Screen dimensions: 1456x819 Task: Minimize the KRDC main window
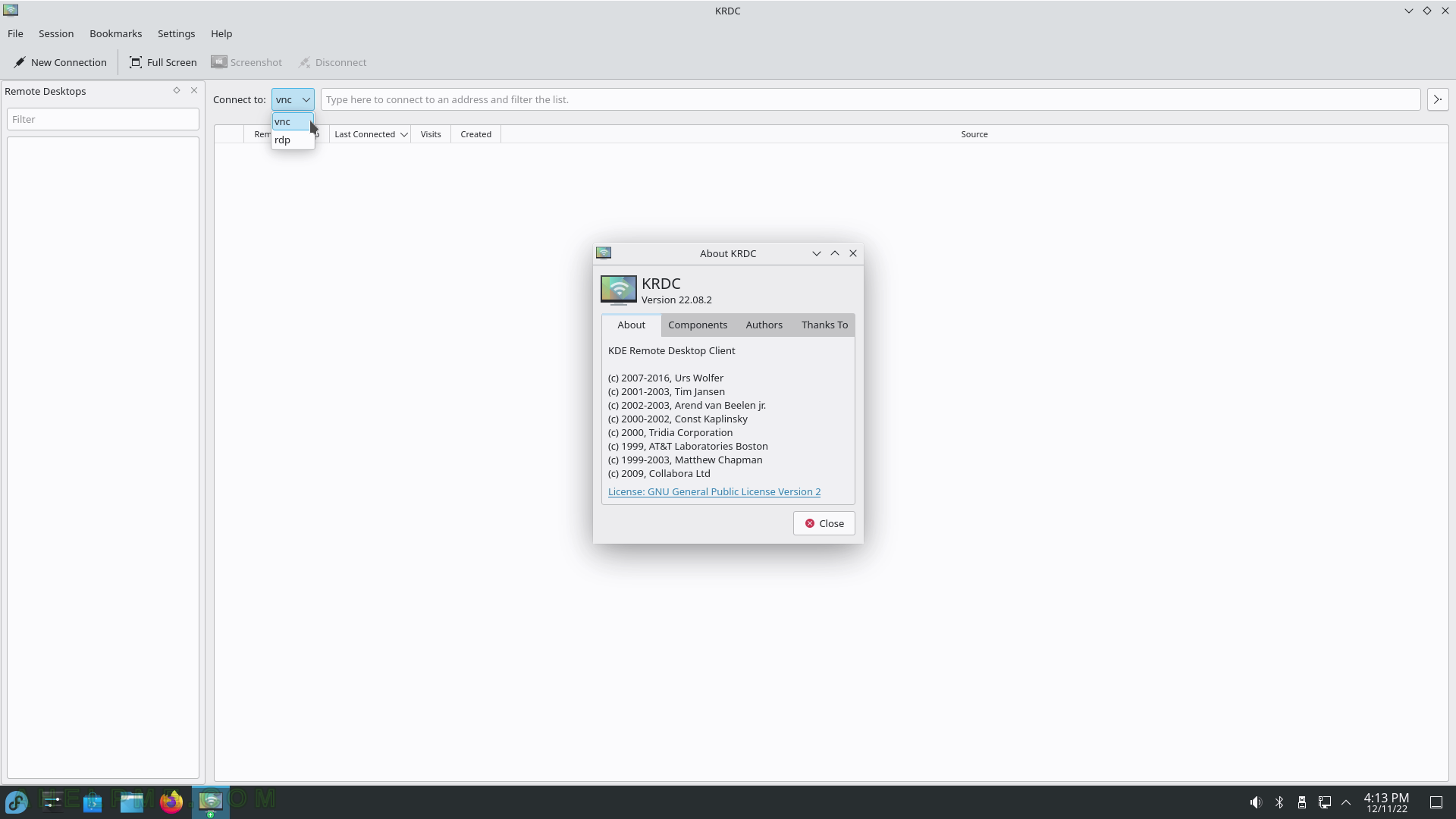pyautogui.click(x=1409, y=11)
